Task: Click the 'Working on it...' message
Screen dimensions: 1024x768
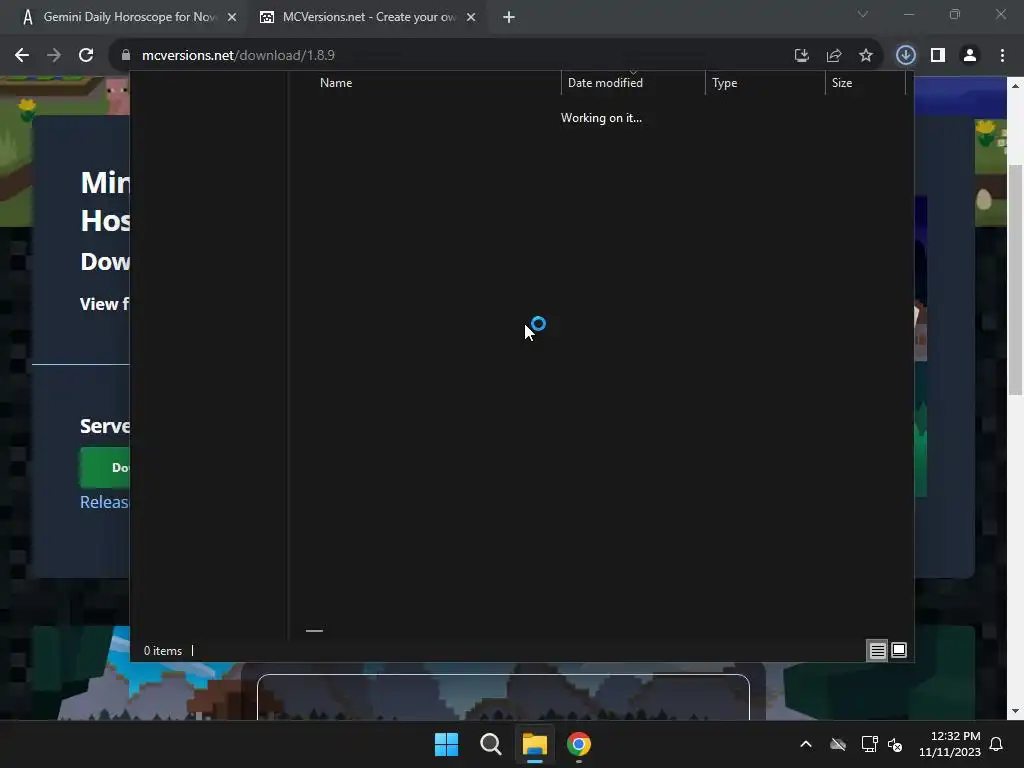Action: point(601,118)
